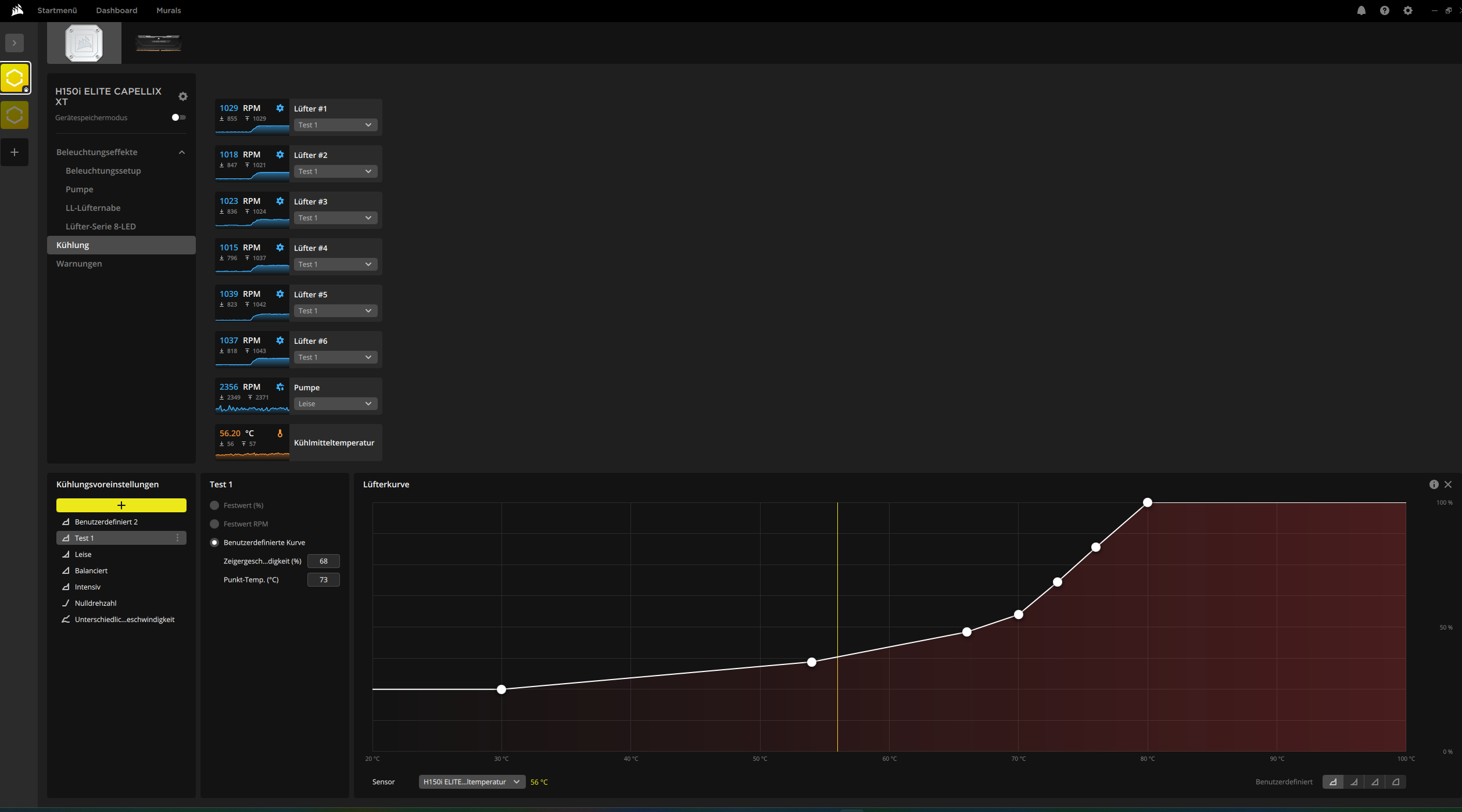Click the notifications bell icon
This screenshot has height=812, width=1462.
click(x=1361, y=10)
